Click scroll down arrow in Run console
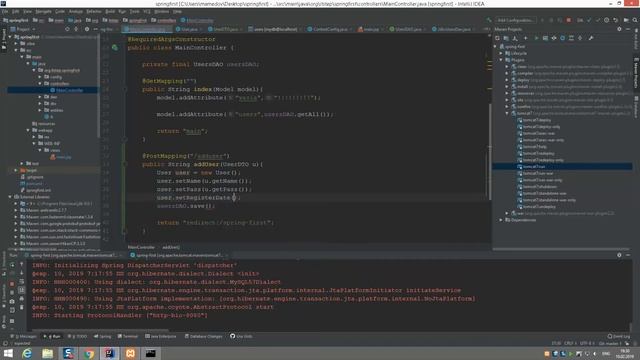Viewport: 640px width, 360px height. [x=22, y=273]
